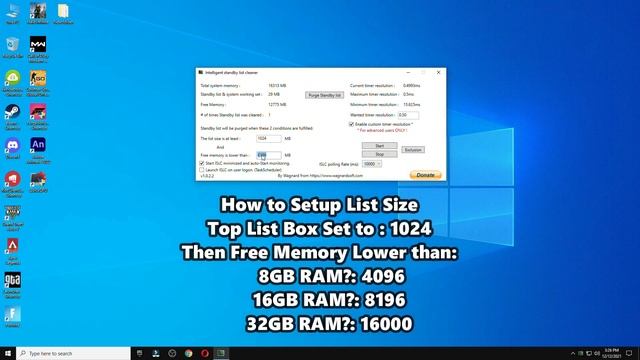Open the yellow folder desktop icon
This screenshot has height=360, width=640.
63,13
